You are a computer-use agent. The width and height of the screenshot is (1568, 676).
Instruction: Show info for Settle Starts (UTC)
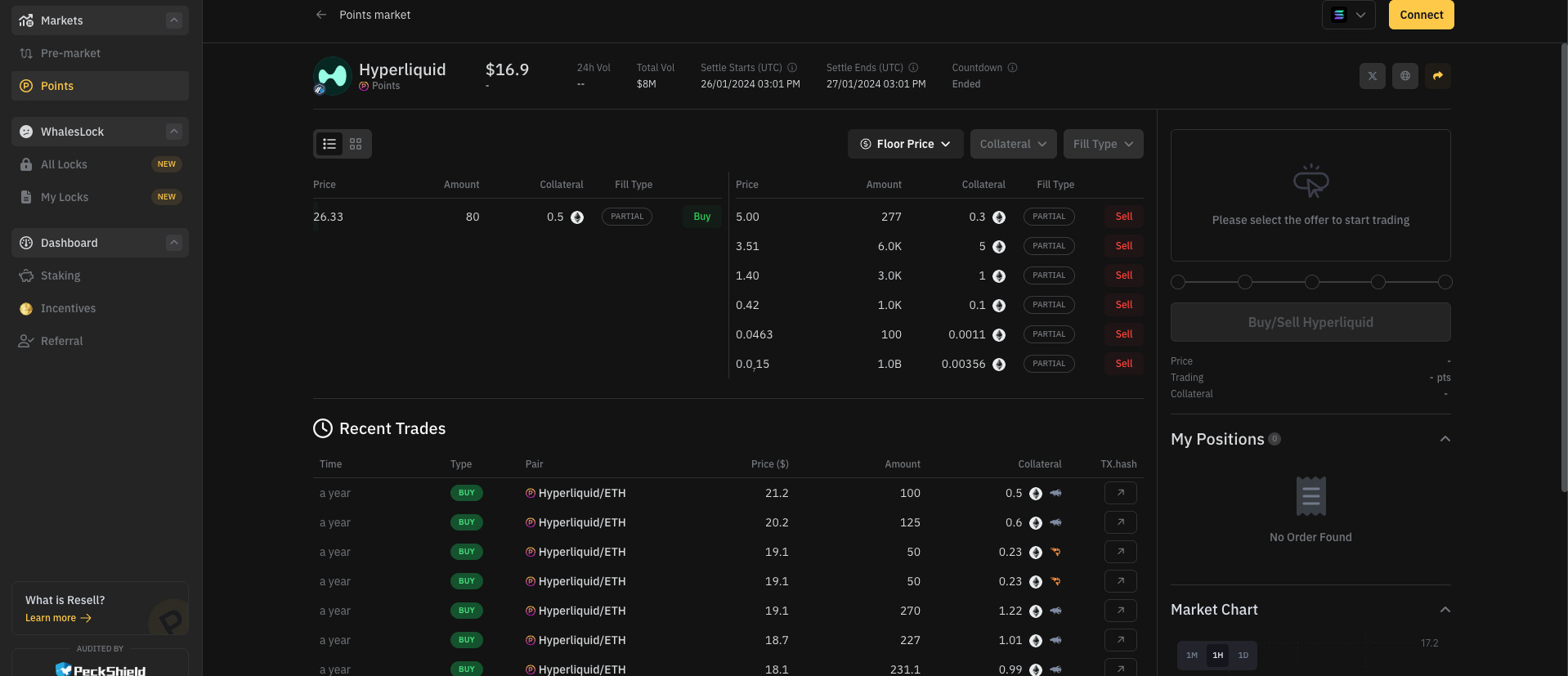click(x=792, y=68)
